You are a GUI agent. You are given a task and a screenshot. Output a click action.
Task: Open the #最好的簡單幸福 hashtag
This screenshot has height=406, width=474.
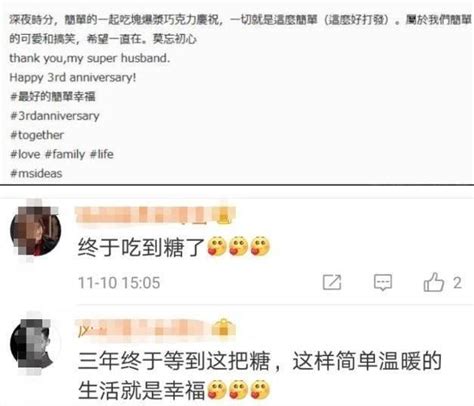click(53, 97)
